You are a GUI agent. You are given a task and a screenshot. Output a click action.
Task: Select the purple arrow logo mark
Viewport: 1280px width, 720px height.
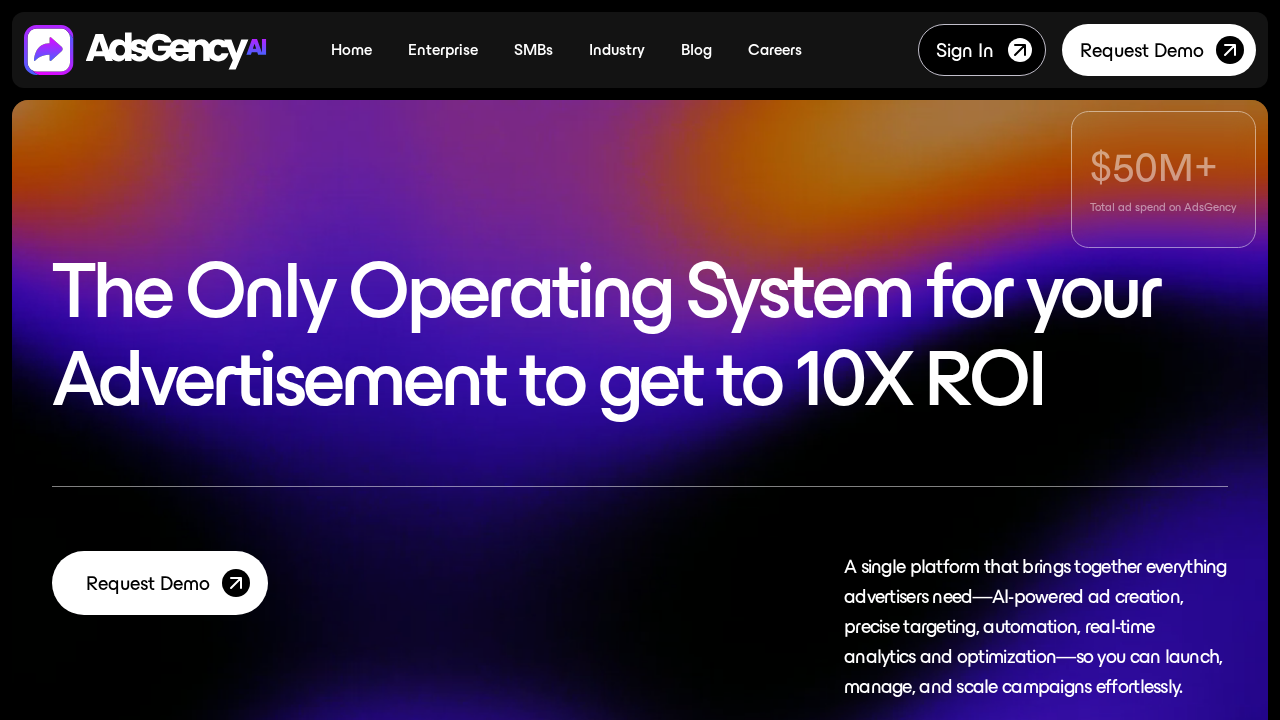point(48,49)
